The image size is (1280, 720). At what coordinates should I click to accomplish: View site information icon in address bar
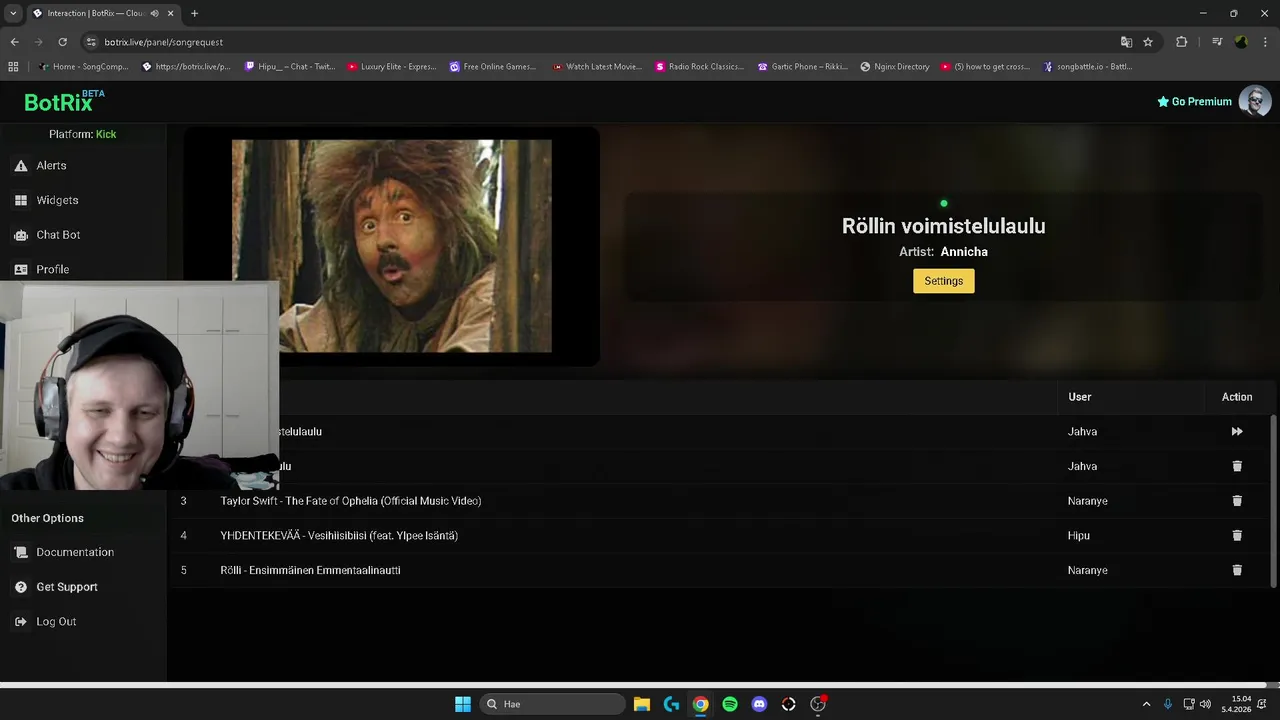tap(91, 42)
